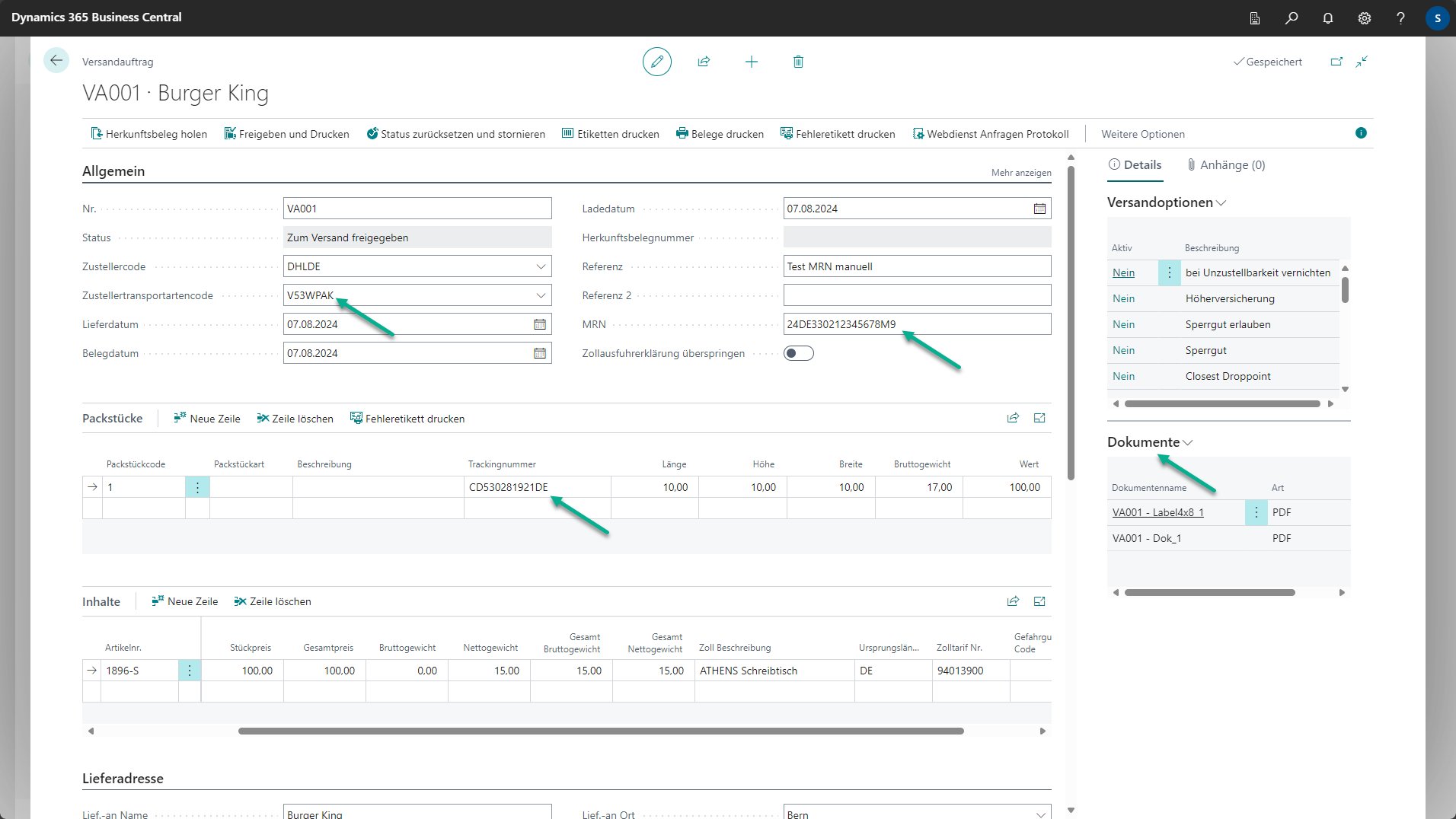Go back using the arrow icon
Image resolution: width=1456 pixels, height=819 pixels.
[x=56, y=61]
